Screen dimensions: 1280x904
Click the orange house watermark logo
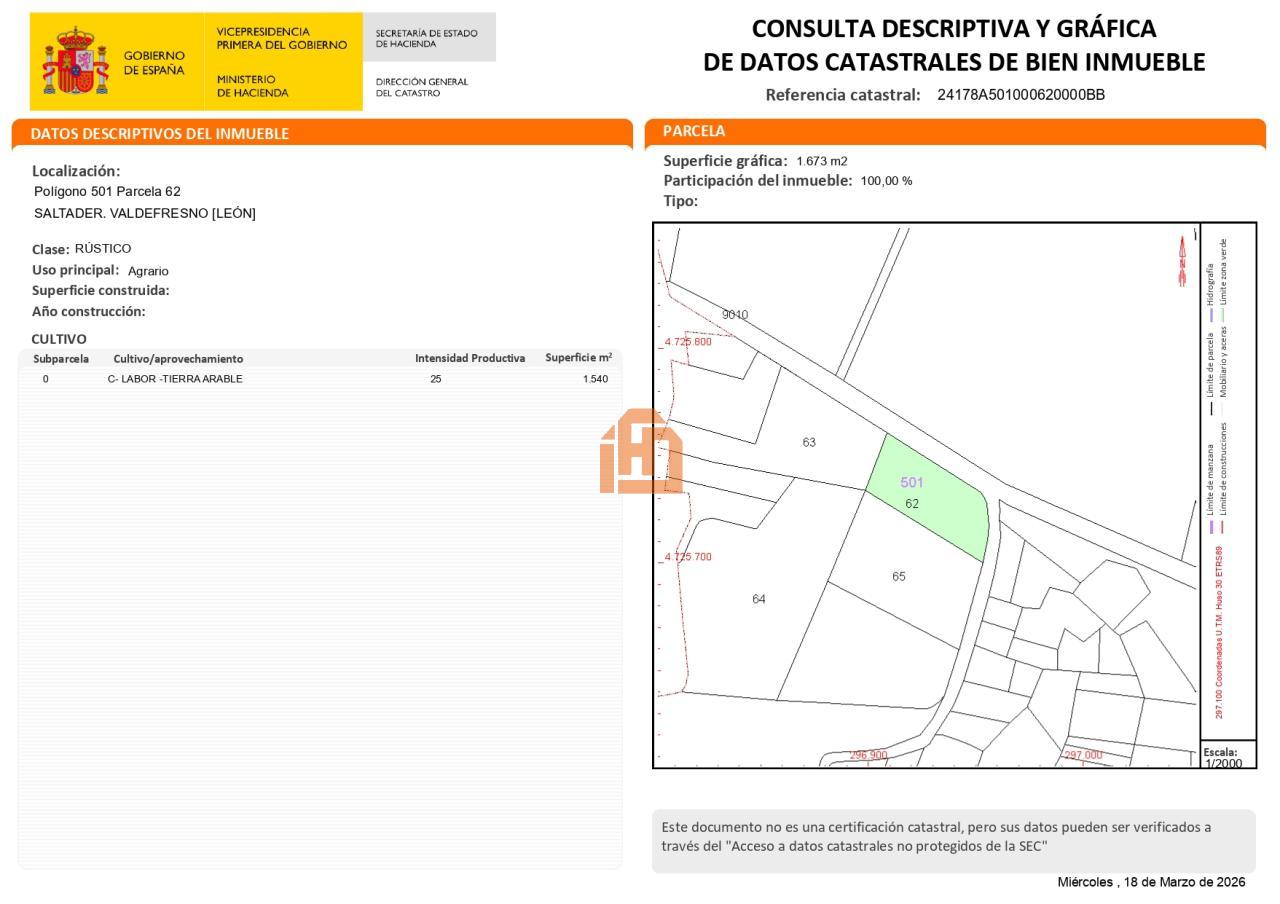640,452
